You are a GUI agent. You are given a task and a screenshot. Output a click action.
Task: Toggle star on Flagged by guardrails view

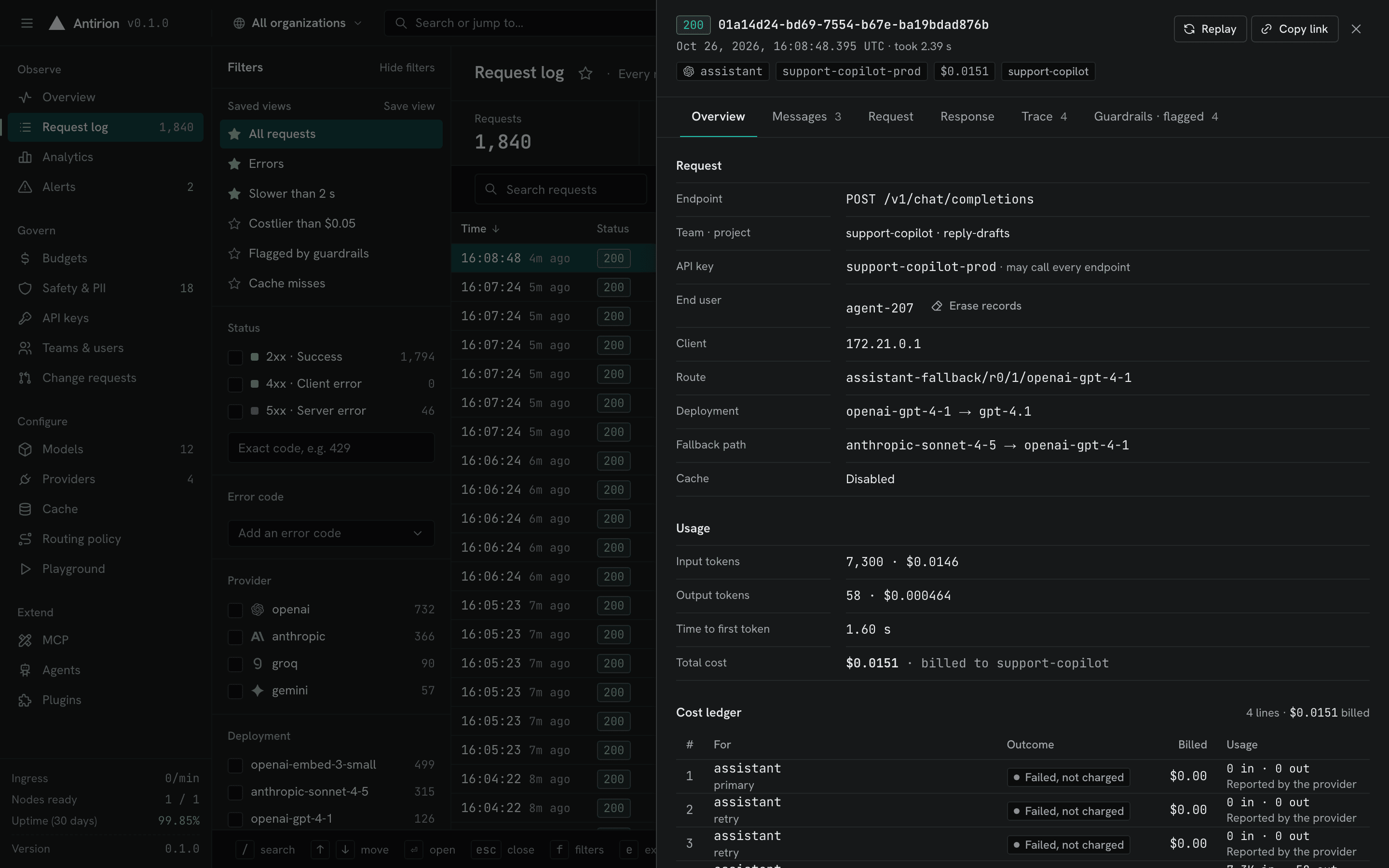click(234, 253)
